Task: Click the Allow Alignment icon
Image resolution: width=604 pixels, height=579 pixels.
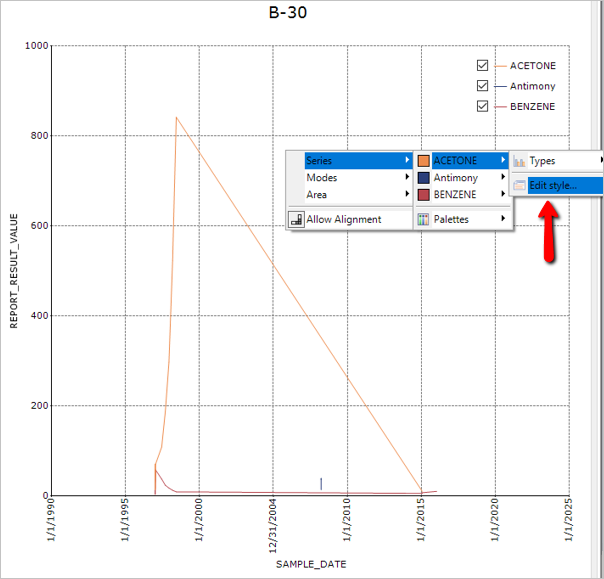Action: (x=296, y=219)
